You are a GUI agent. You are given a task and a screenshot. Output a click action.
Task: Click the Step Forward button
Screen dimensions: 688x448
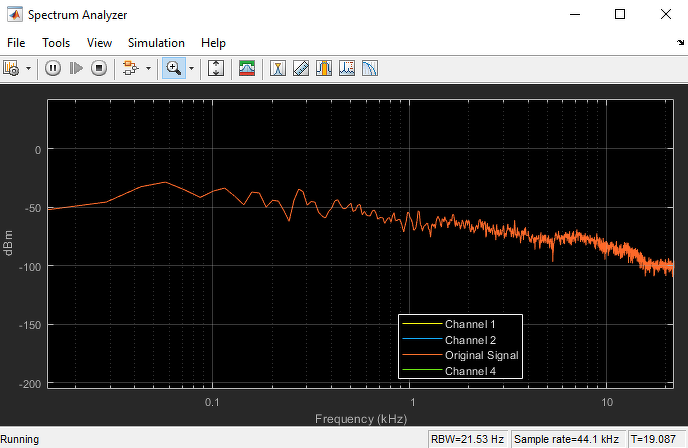pyautogui.click(x=76, y=68)
